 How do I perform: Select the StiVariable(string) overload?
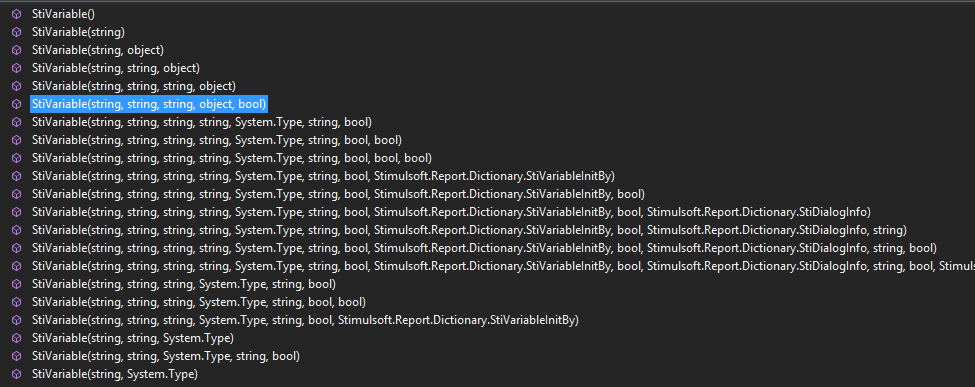(x=78, y=31)
